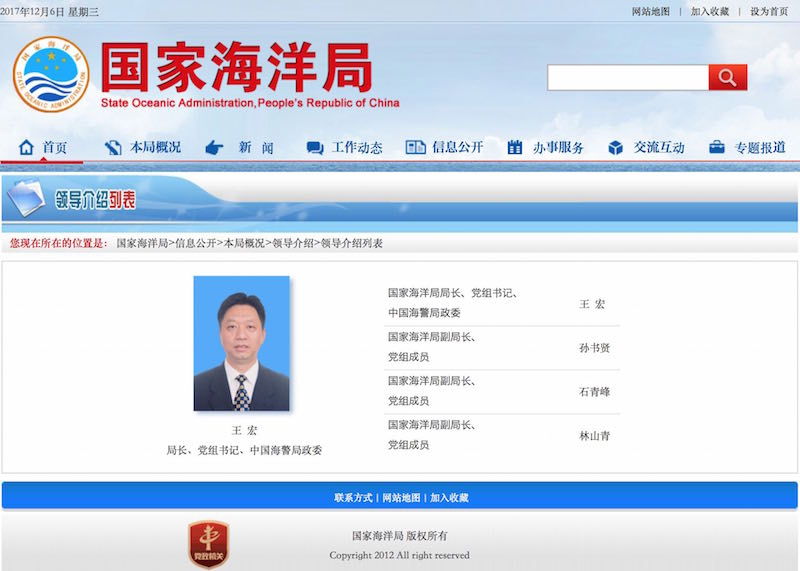Click the 网站地图 link in blue footer bar
The width and height of the screenshot is (800, 571).
click(402, 498)
